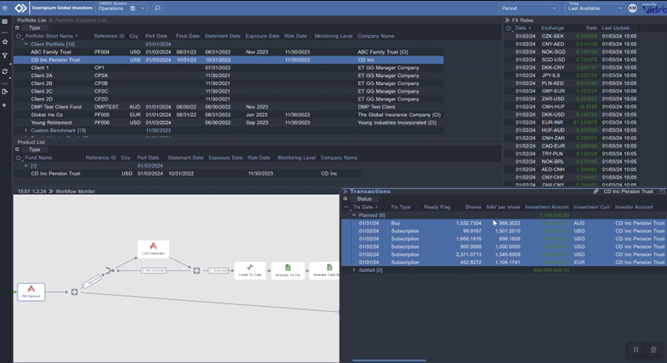
Task: Click the collapse-all dash in Transactions header
Action: pos(346,207)
